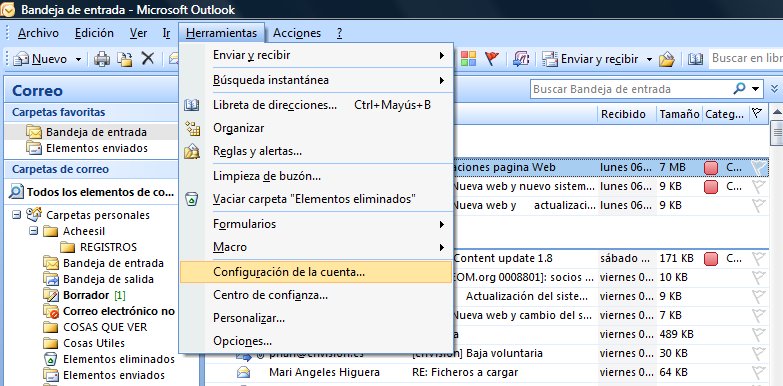Image resolution: width=783 pixels, height=386 pixels.
Task: Click the flag status column header icon
Action: pyautogui.click(x=757, y=113)
